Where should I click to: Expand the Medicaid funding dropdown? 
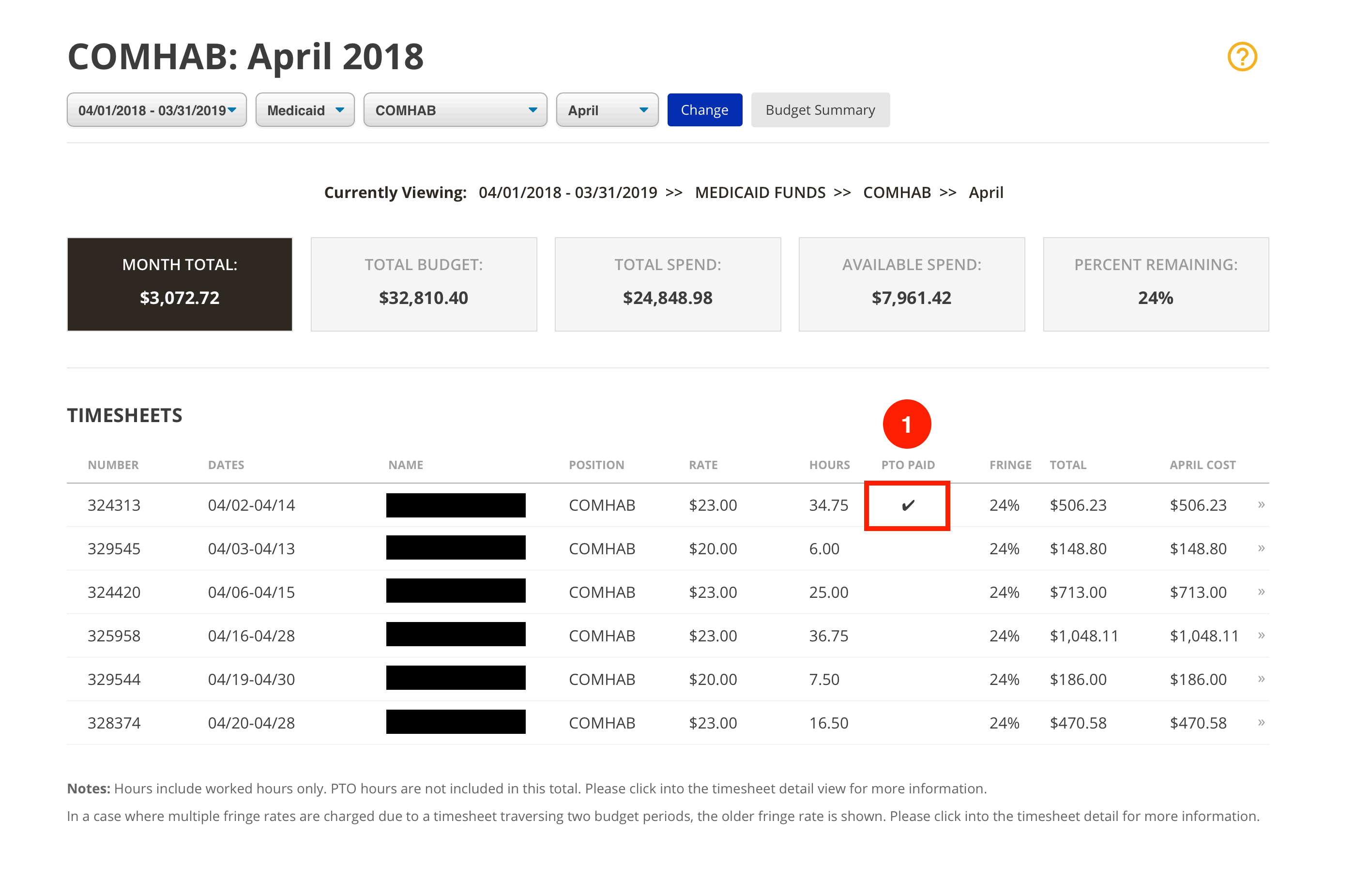click(x=304, y=110)
